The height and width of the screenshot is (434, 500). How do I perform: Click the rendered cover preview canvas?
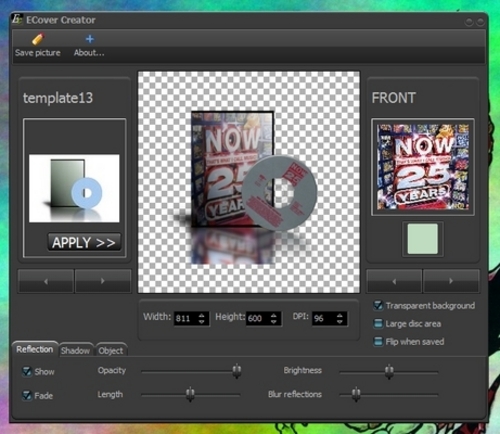click(249, 182)
